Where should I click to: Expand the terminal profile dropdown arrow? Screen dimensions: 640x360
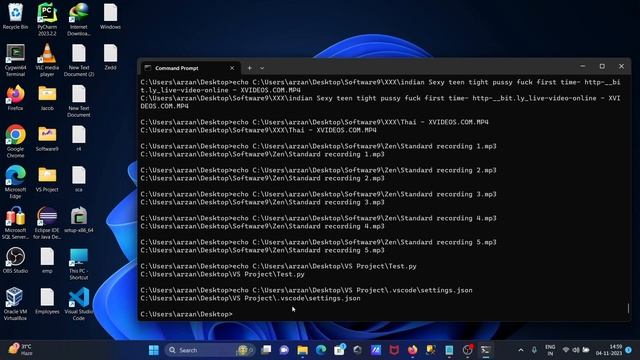[262, 68]
